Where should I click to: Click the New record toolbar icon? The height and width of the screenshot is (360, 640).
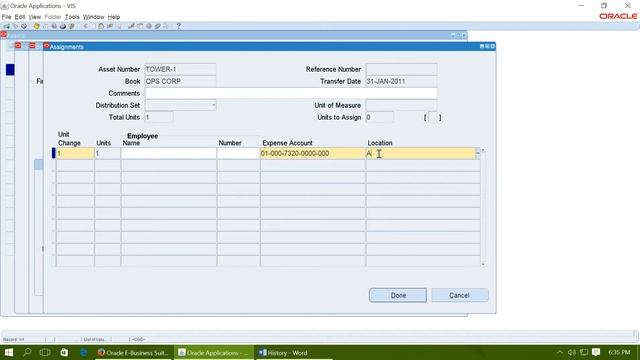coord(6,26)
